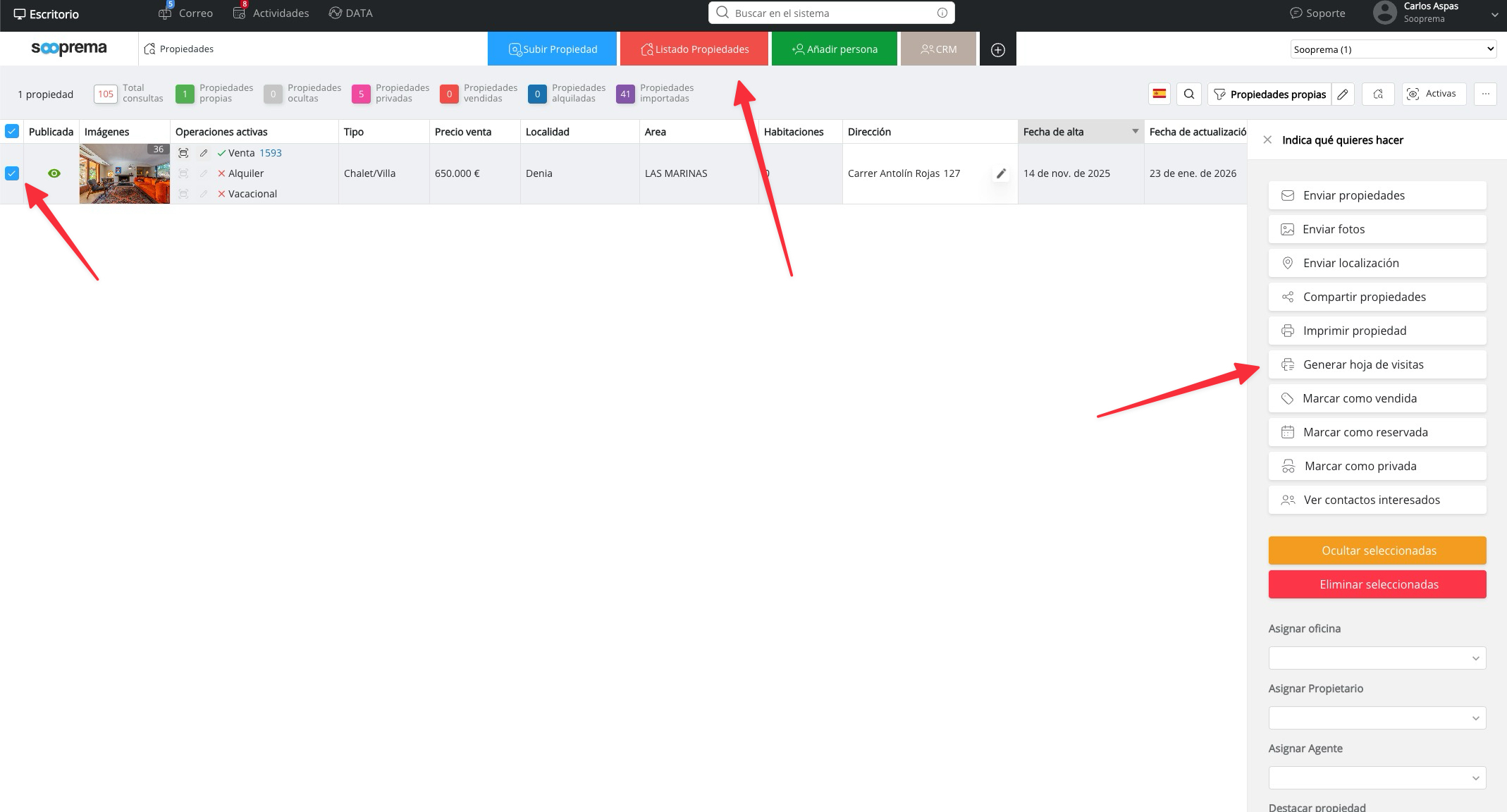Click edit pencil icon beside Venta operation
Viewport: 1507px width, 812px height.
[204, 153]
